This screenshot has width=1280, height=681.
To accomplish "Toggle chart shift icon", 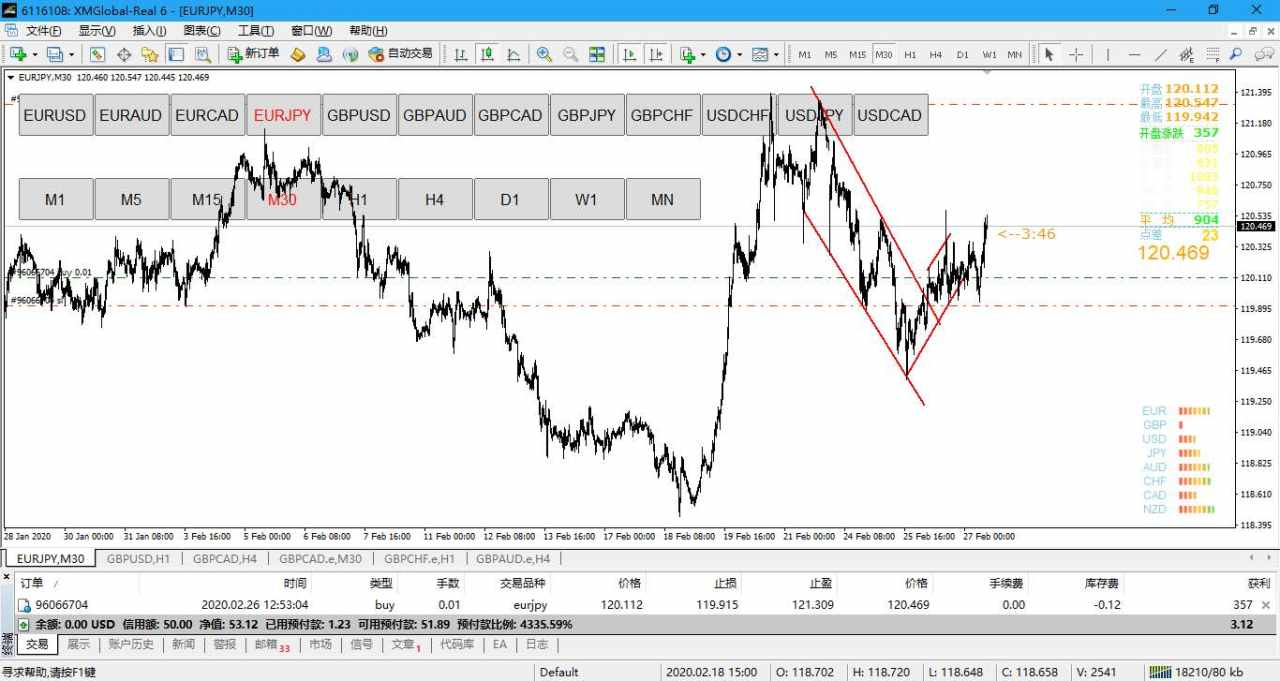I will click(655, 54).
